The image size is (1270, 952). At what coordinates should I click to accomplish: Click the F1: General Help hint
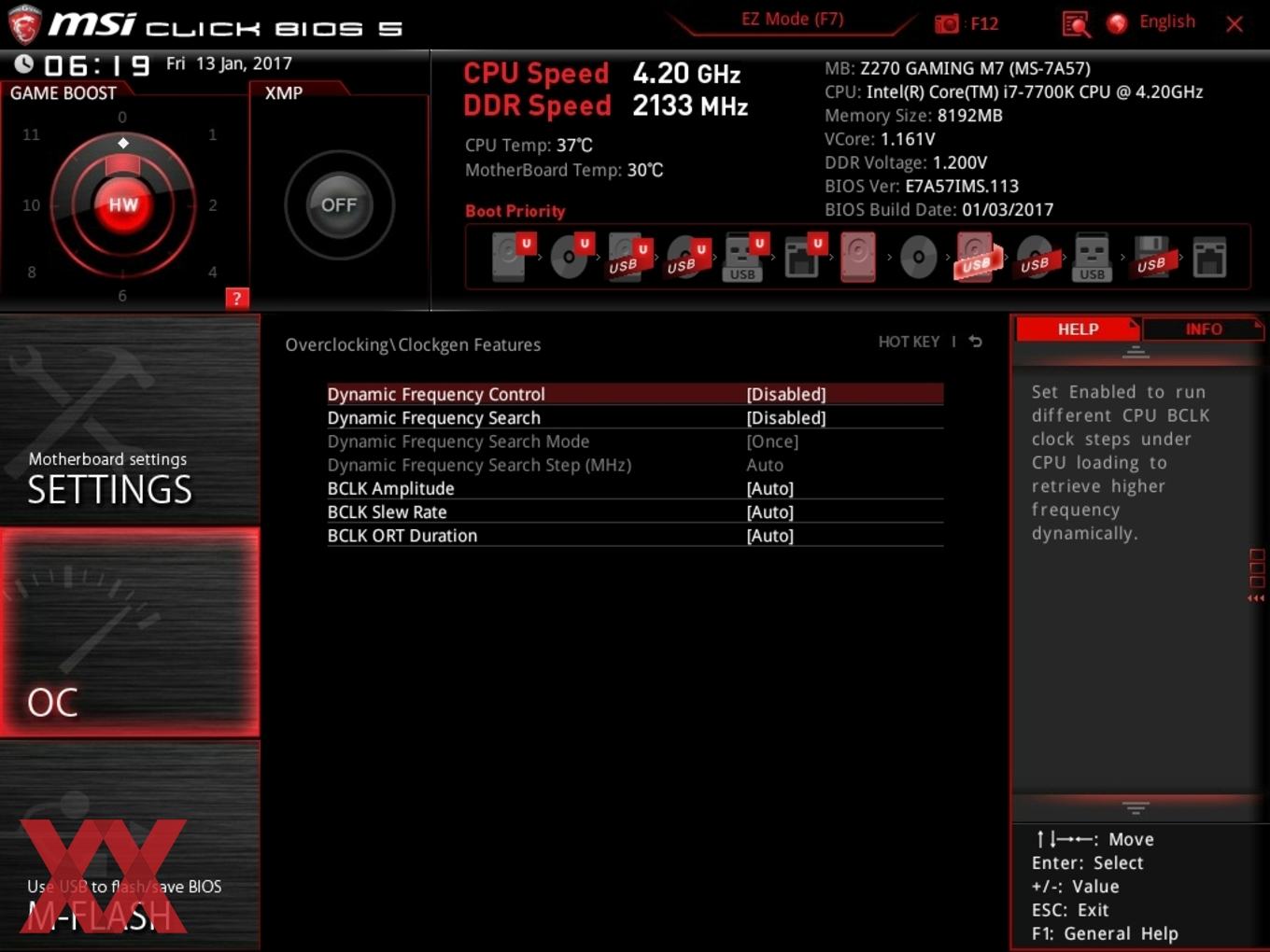1105,933
